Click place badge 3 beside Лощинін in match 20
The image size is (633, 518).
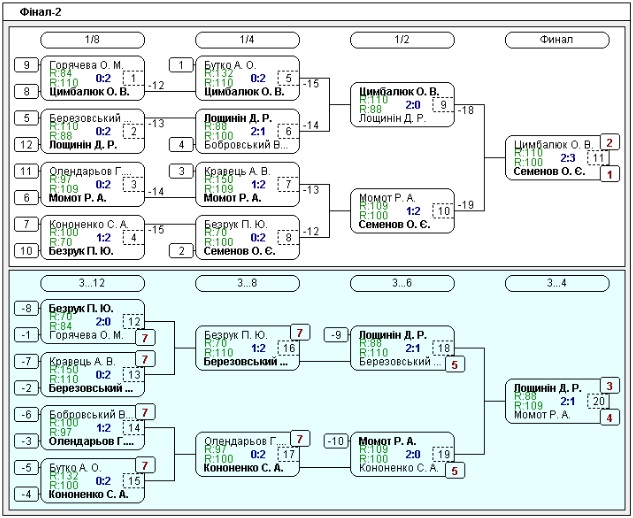point(610,386)
